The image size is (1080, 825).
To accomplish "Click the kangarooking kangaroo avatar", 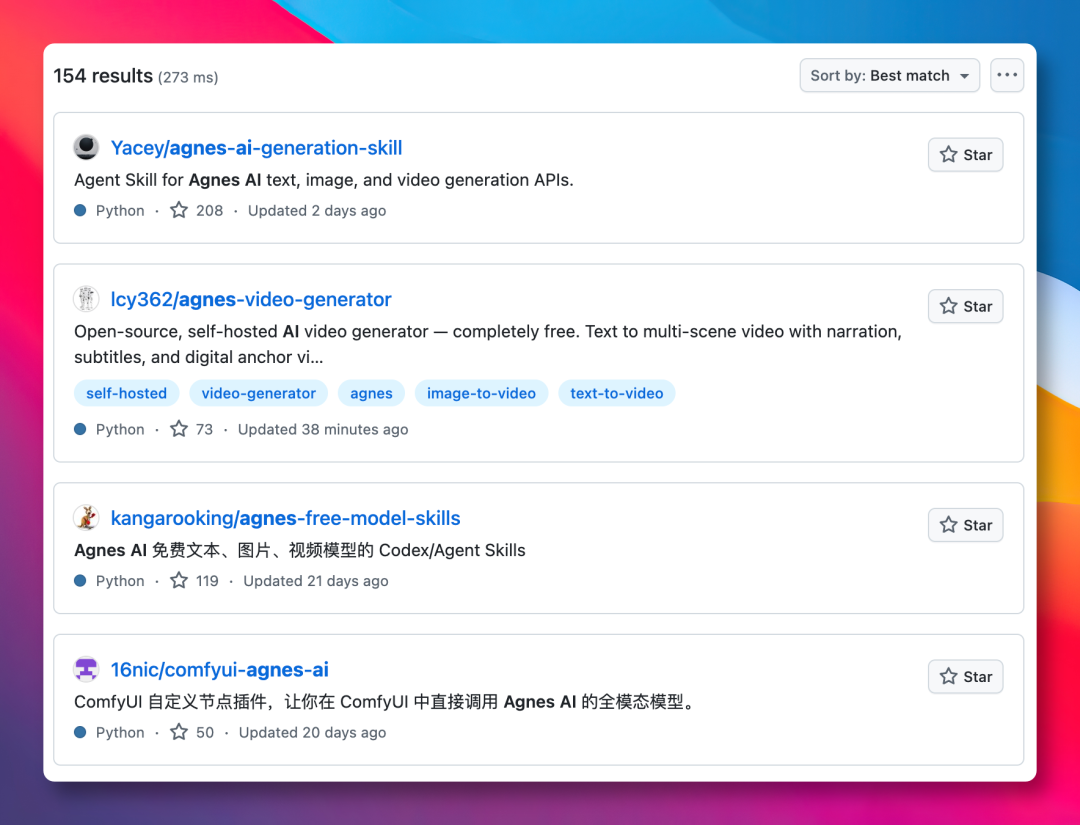I will [86, 518].
